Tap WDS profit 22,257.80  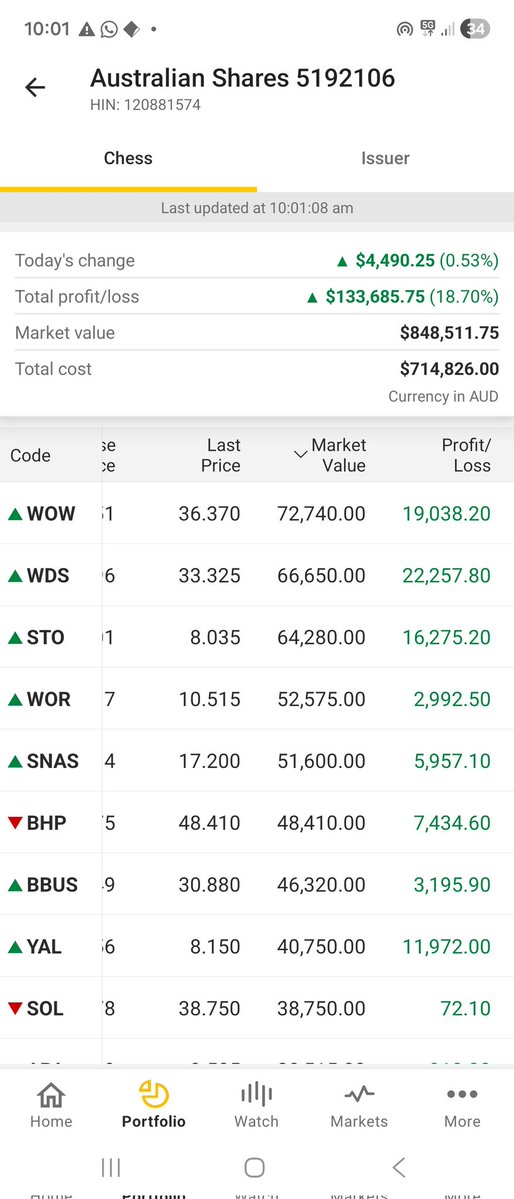[447, 575]
